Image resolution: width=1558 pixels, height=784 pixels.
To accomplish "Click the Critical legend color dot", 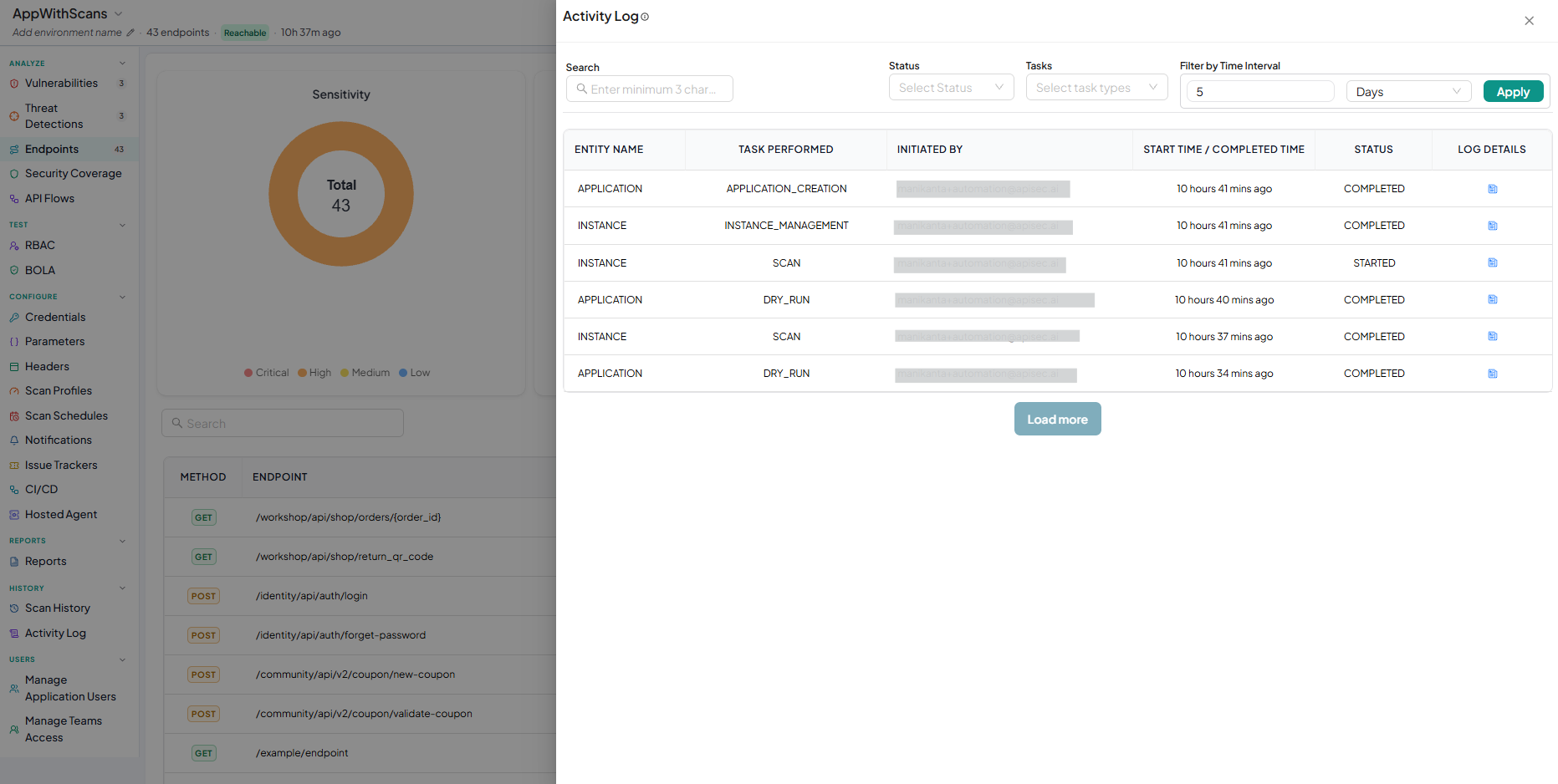I will (x=248, y=373).
